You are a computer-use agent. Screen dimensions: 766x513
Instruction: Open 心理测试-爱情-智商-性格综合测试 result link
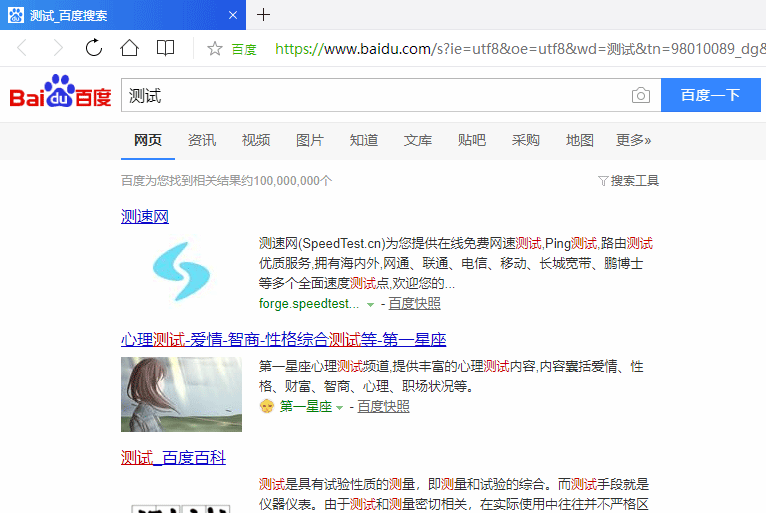click(x=283, y=339)
